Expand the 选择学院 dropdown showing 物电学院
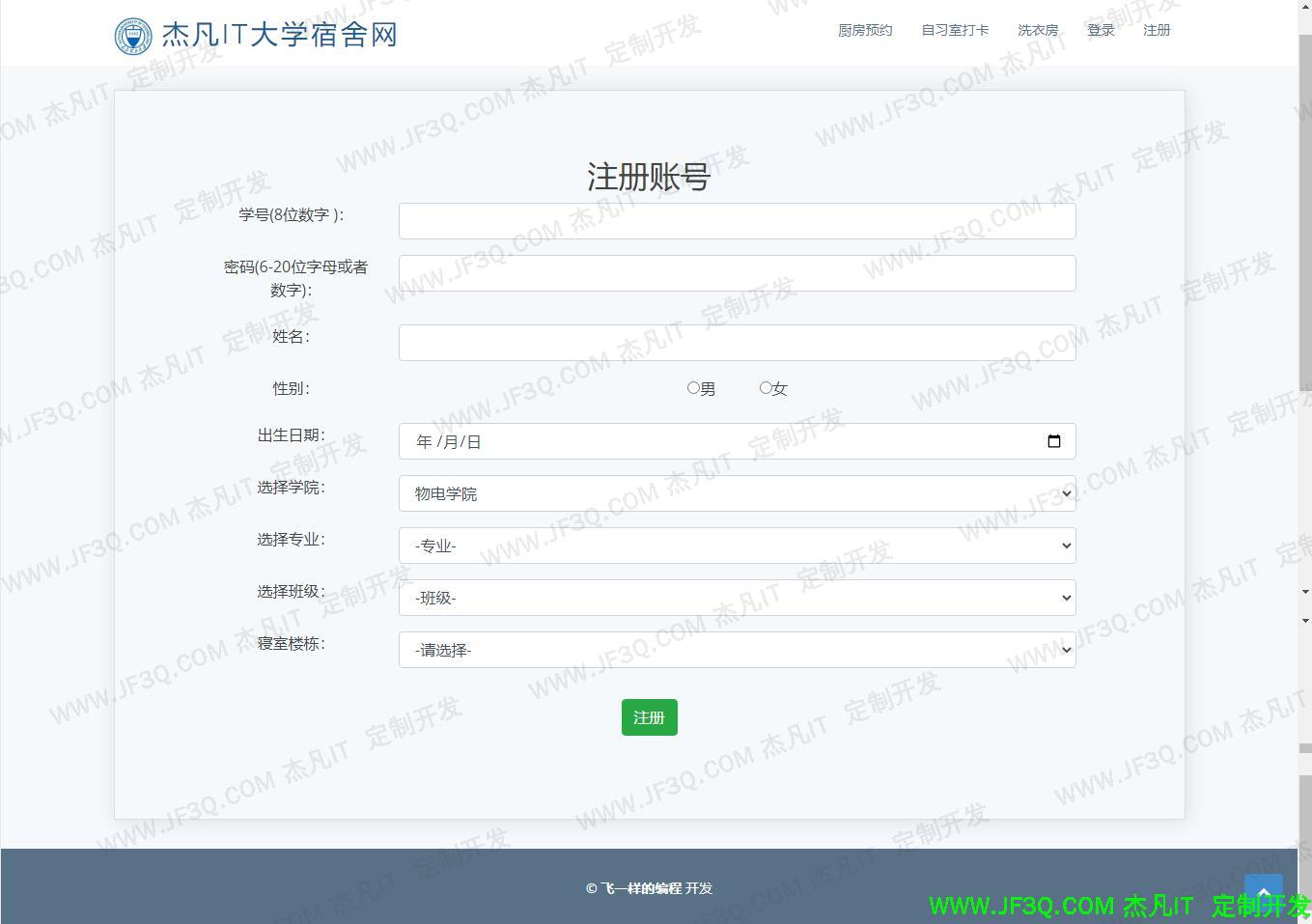 coord(737,493)
